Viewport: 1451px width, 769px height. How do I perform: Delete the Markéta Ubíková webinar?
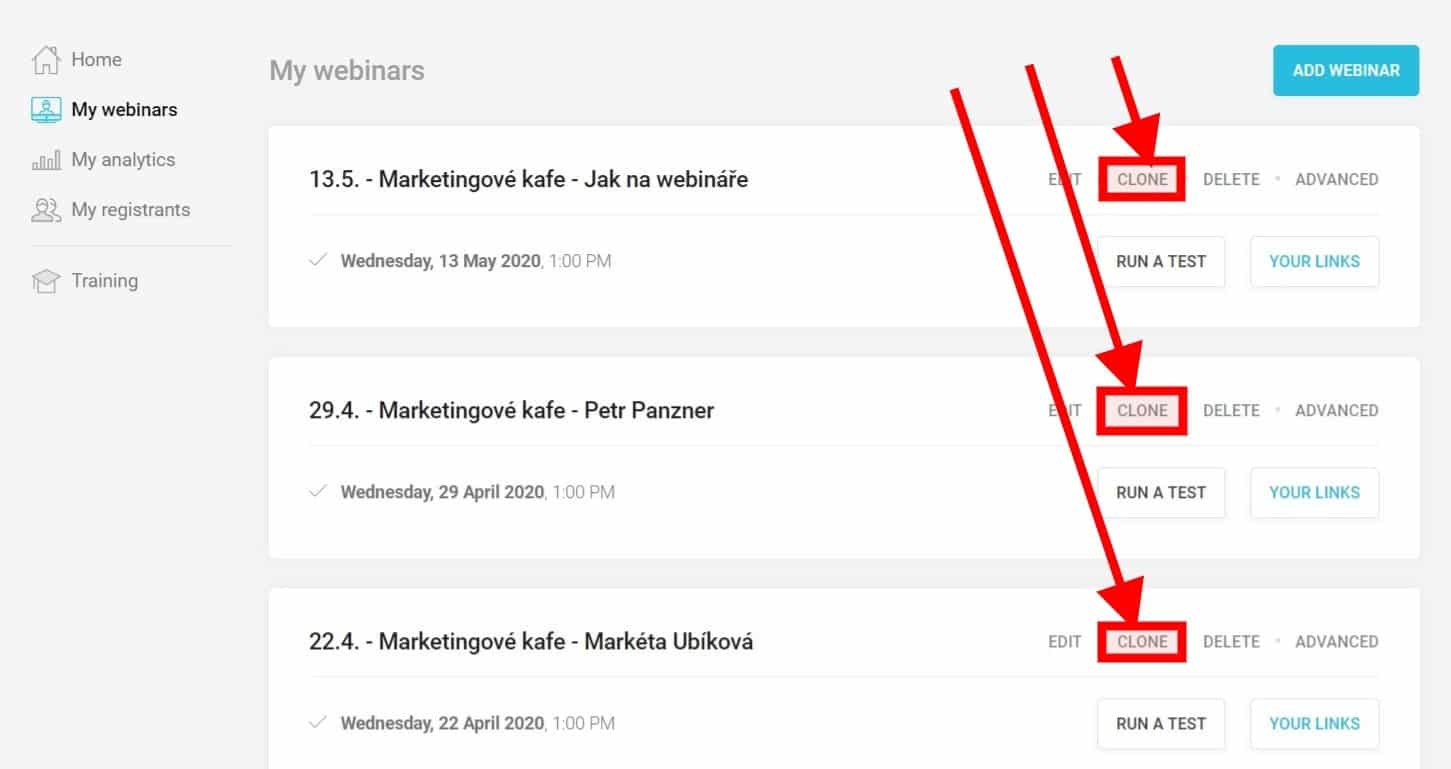point(1231,642)
